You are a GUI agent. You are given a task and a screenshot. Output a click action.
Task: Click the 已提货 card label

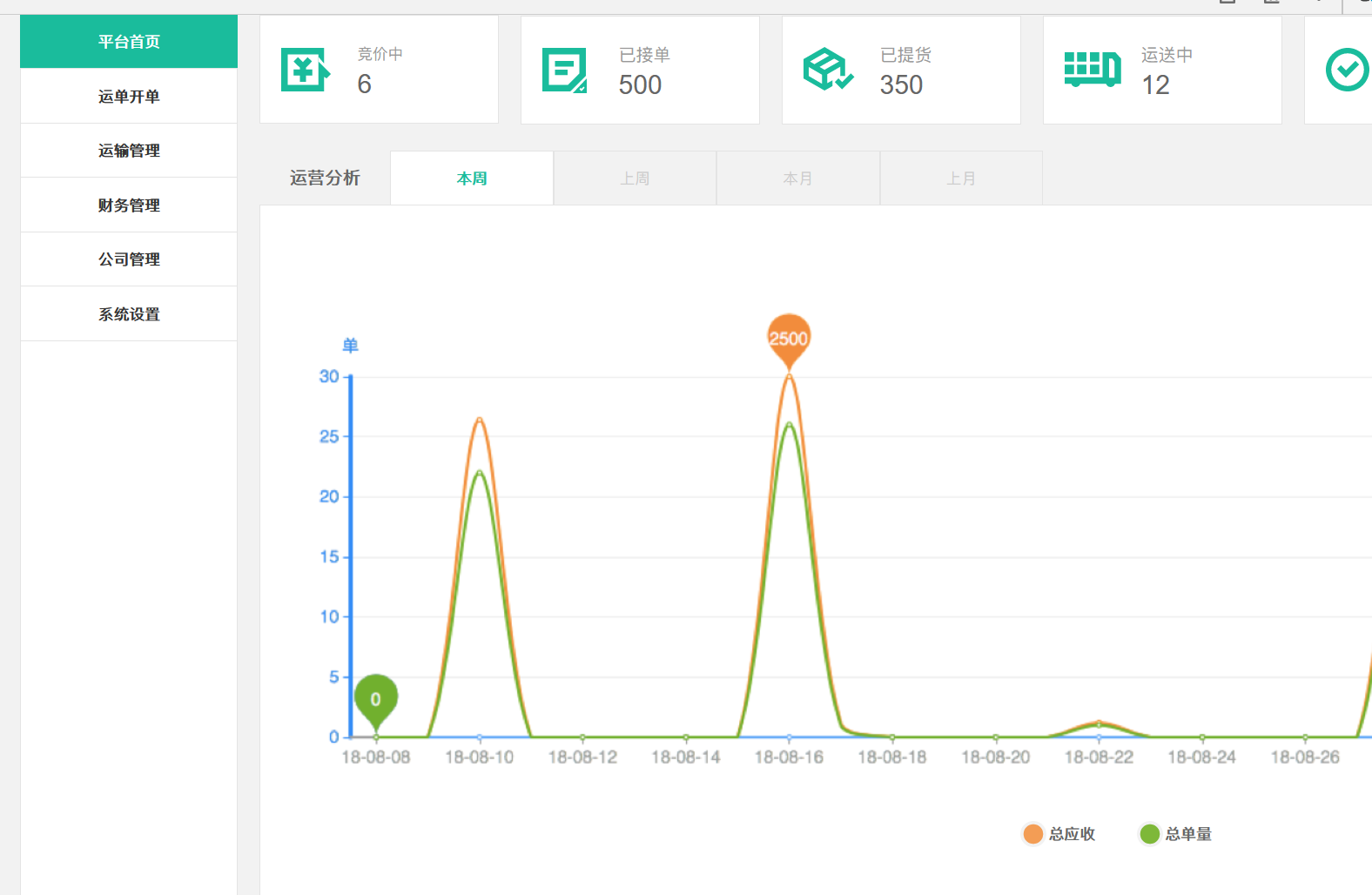coord(905,55)
